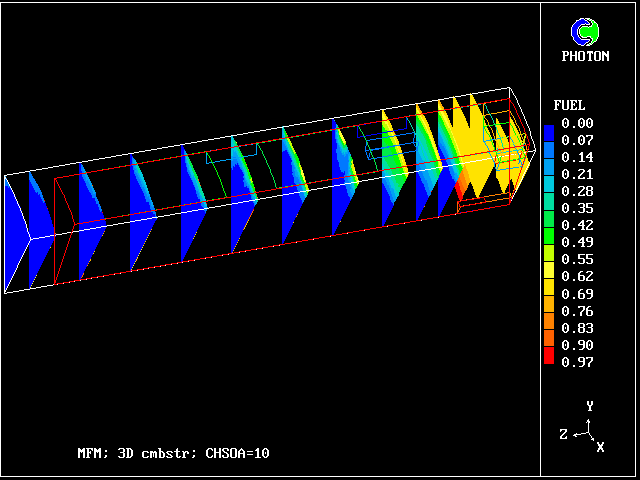This screenshot has height=480, width=640.
Task: Click the caption 'MFM; 3D cmbstr; CHSOA=10'
Action: (173, 453)
